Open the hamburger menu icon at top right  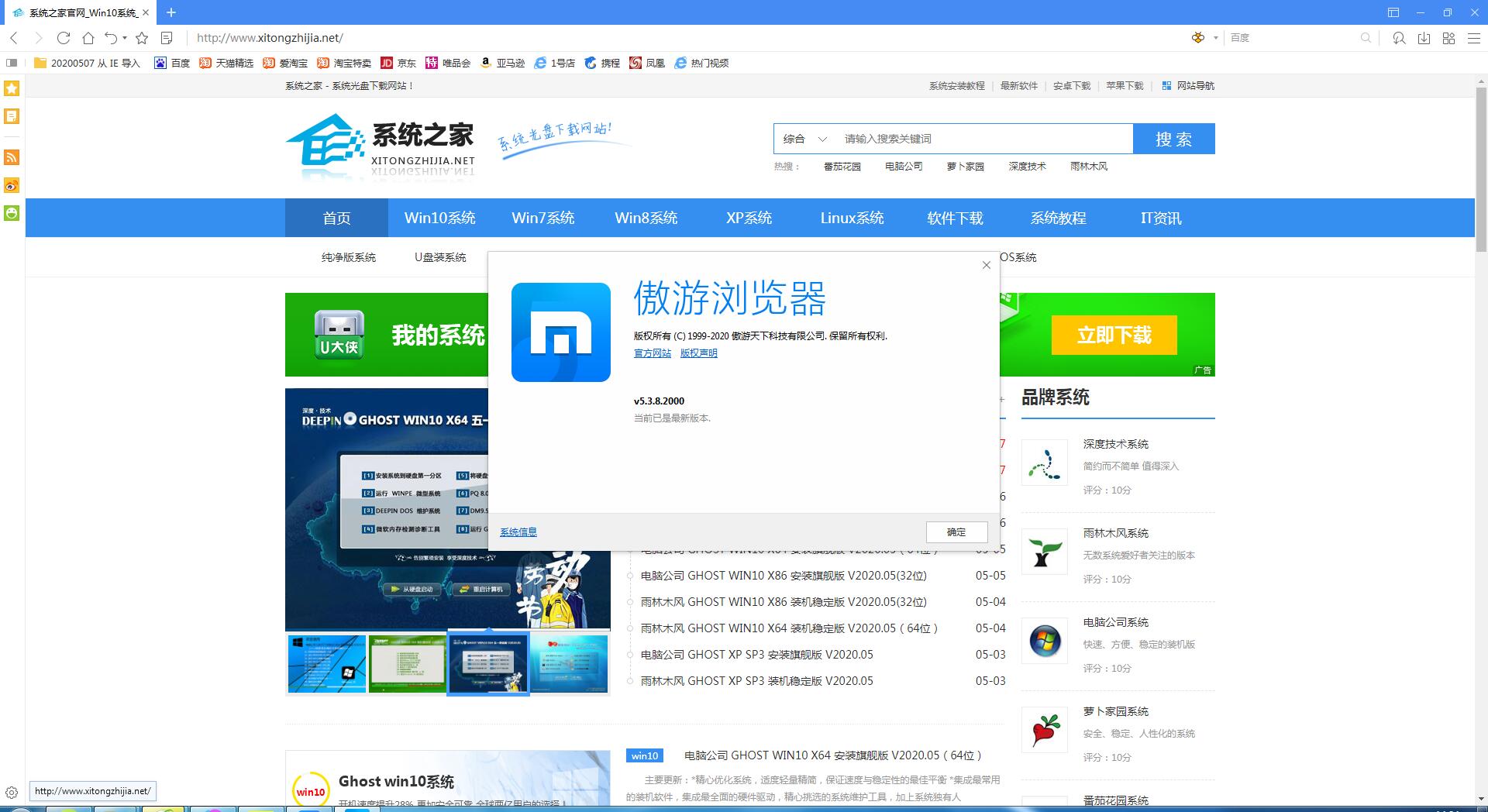[1474, 37]
